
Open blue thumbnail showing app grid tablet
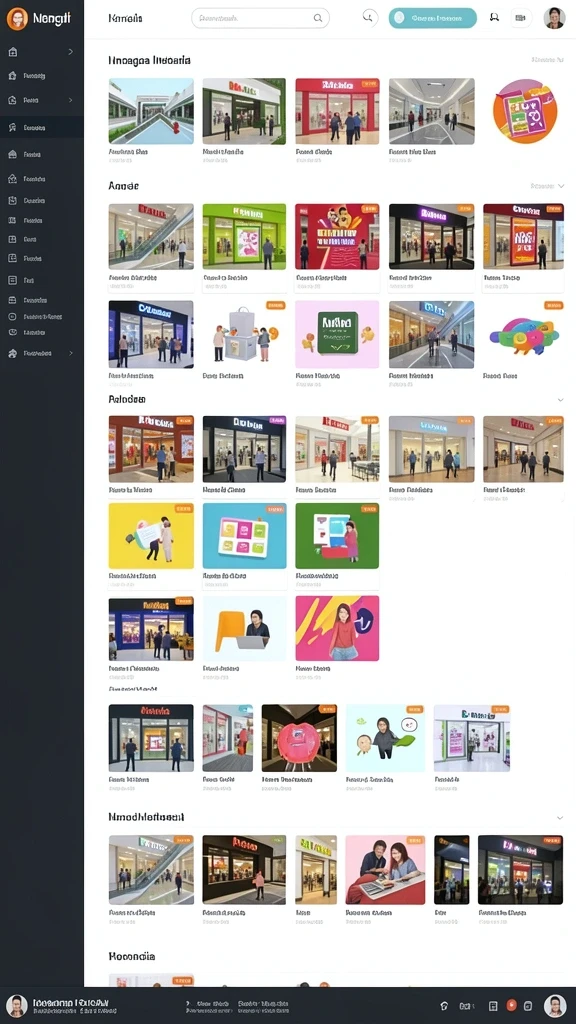pyautogui.click(x=244, y=536)
